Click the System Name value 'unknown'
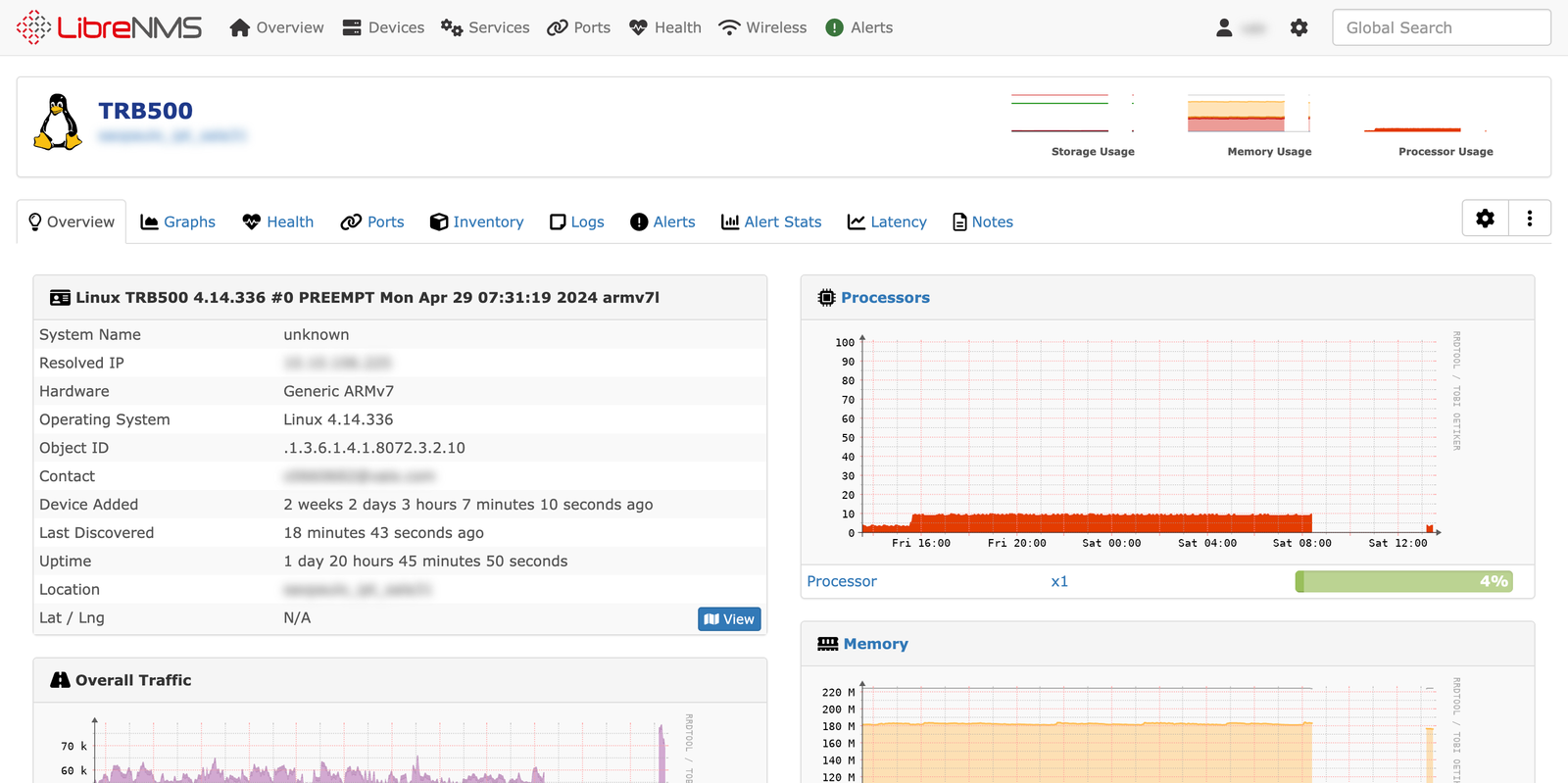 (316, 334)
